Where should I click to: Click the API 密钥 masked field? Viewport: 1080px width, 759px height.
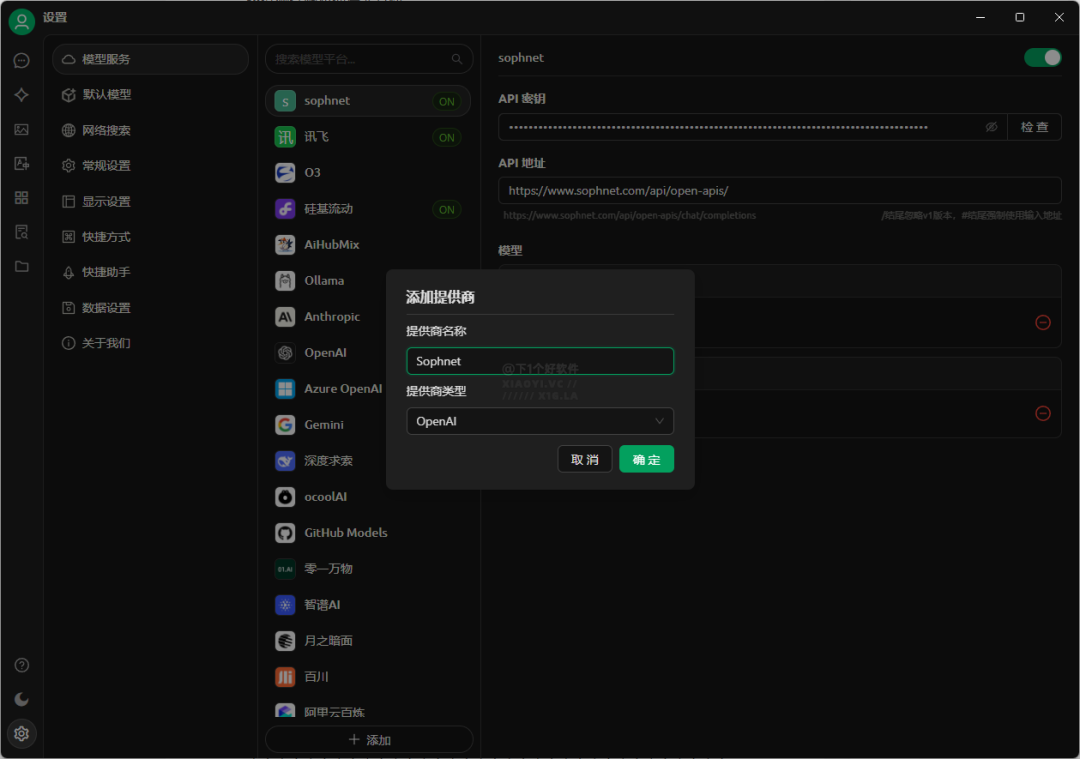click(x=753, y=127)
